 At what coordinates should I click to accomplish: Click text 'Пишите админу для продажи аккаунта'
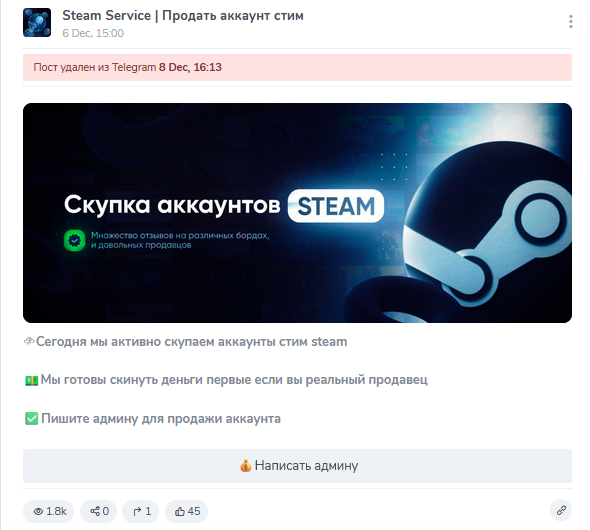pos(161,419)
